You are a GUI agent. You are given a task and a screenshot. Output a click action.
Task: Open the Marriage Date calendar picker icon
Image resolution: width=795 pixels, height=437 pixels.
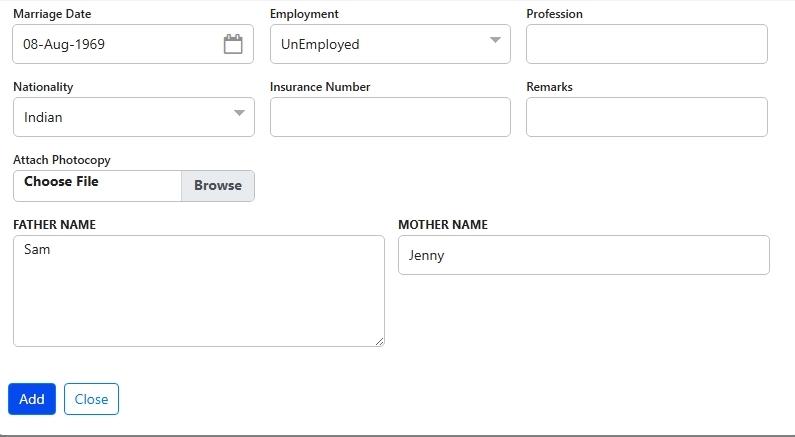233,44
